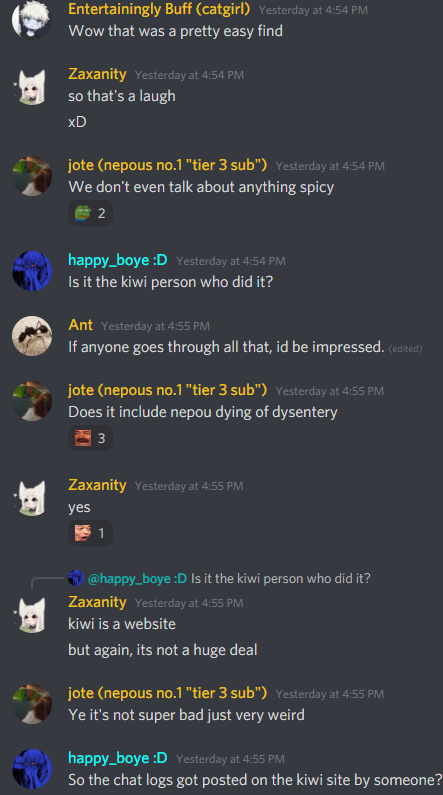
Task: Open Zaxanity username above 'kiwi is a website'
Action: coord(97,602)
